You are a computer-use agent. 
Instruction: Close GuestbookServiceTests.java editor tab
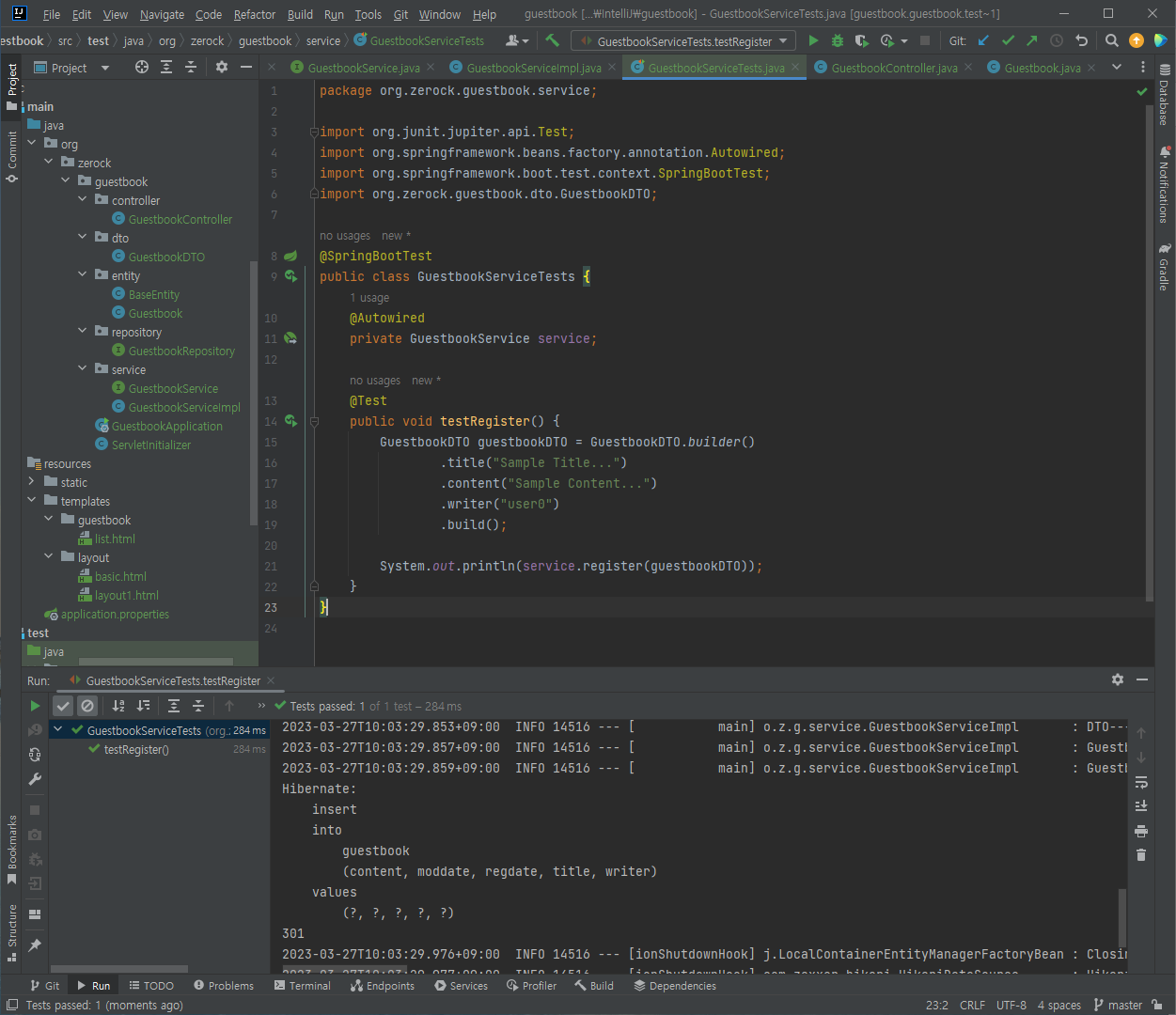pos(795,68)
